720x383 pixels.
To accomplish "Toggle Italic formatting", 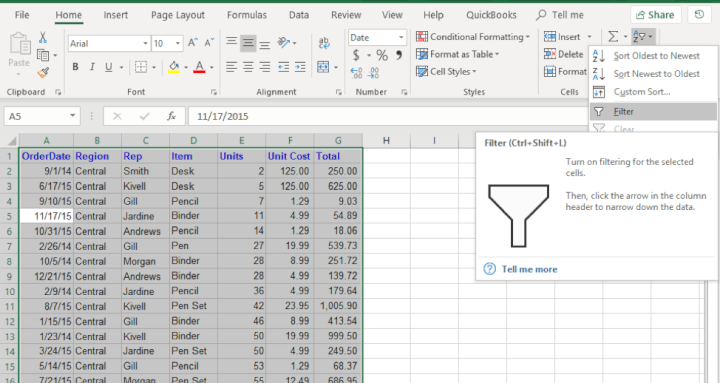I will [x=92, y=67].
